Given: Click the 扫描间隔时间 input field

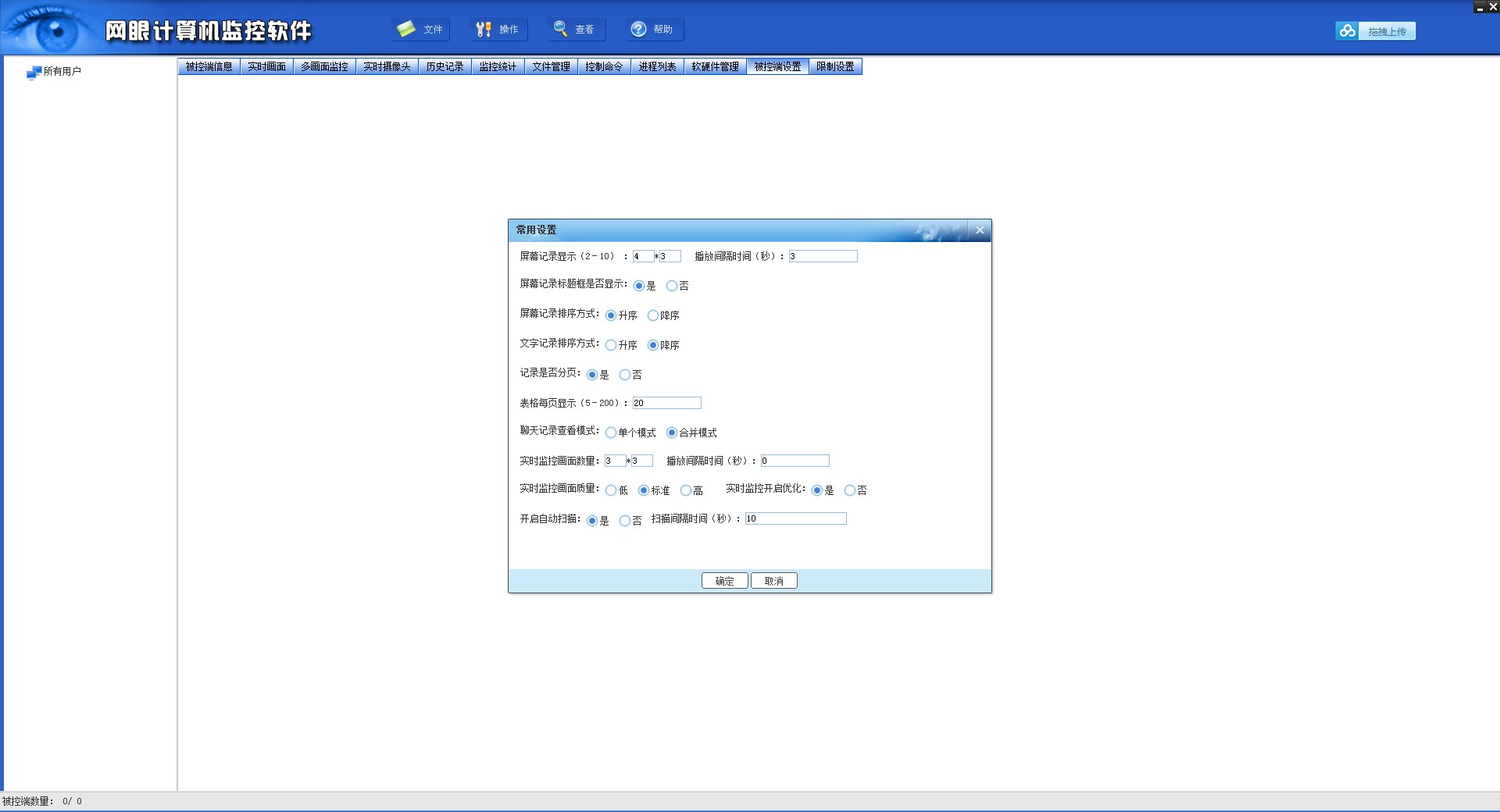Looking at the screenshot, I should [x=795, y=518].
